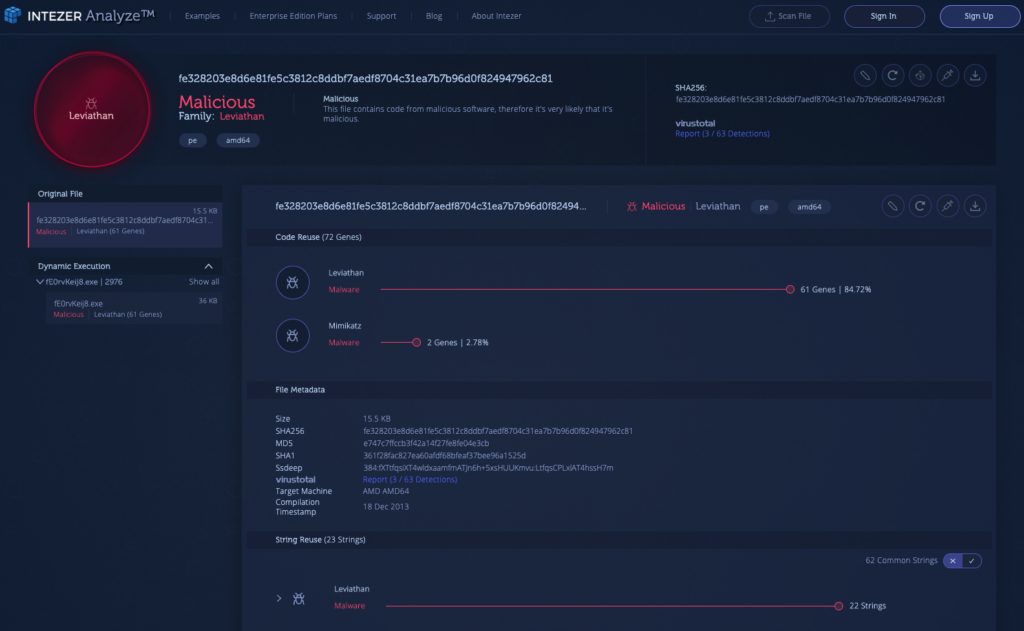Image resolution: width=1024 pixels, height=631 pixels.
Task: Click the Sign Up button
Action: point(979,16)
